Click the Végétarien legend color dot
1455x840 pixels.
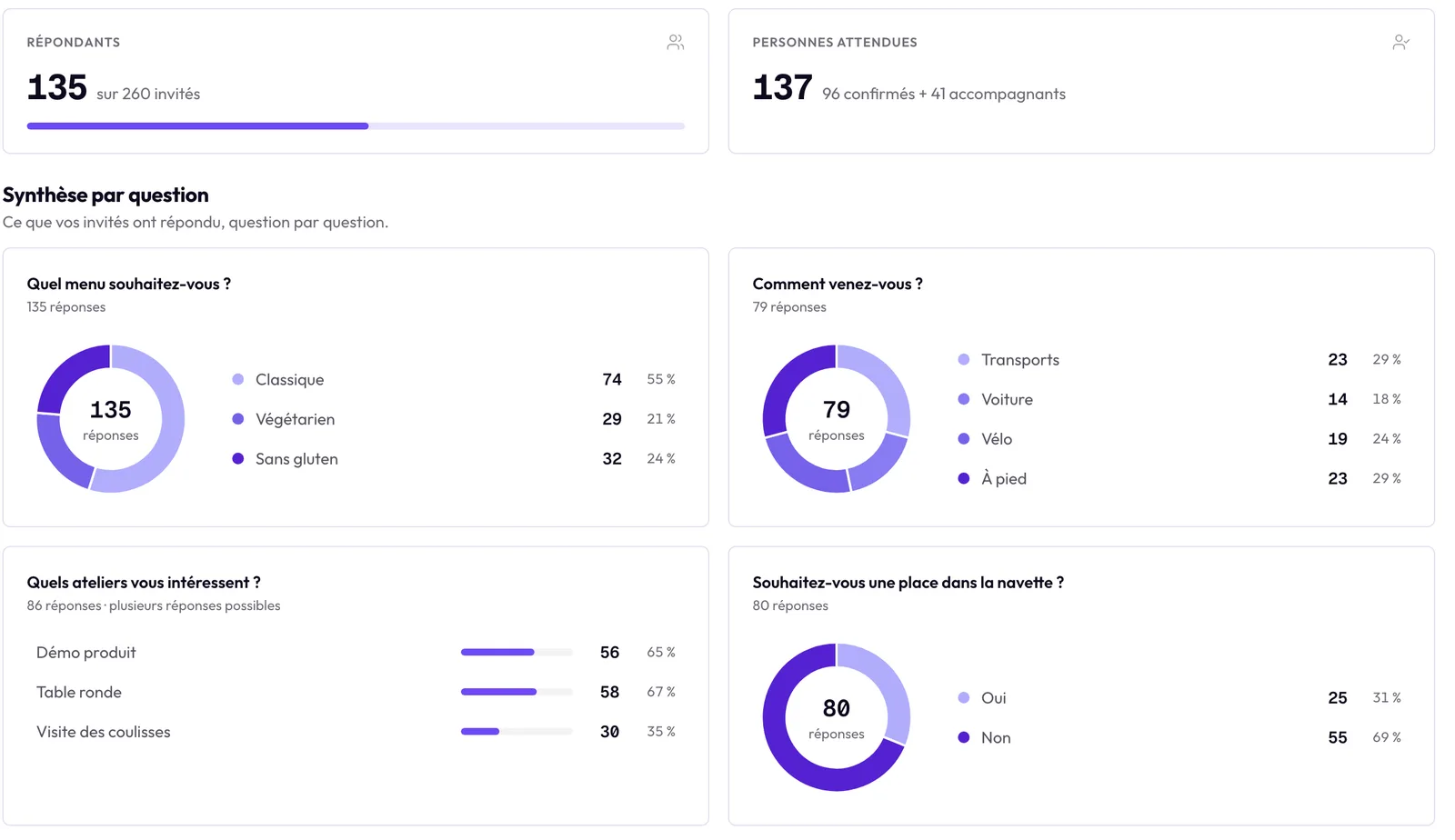pos(237,419)
